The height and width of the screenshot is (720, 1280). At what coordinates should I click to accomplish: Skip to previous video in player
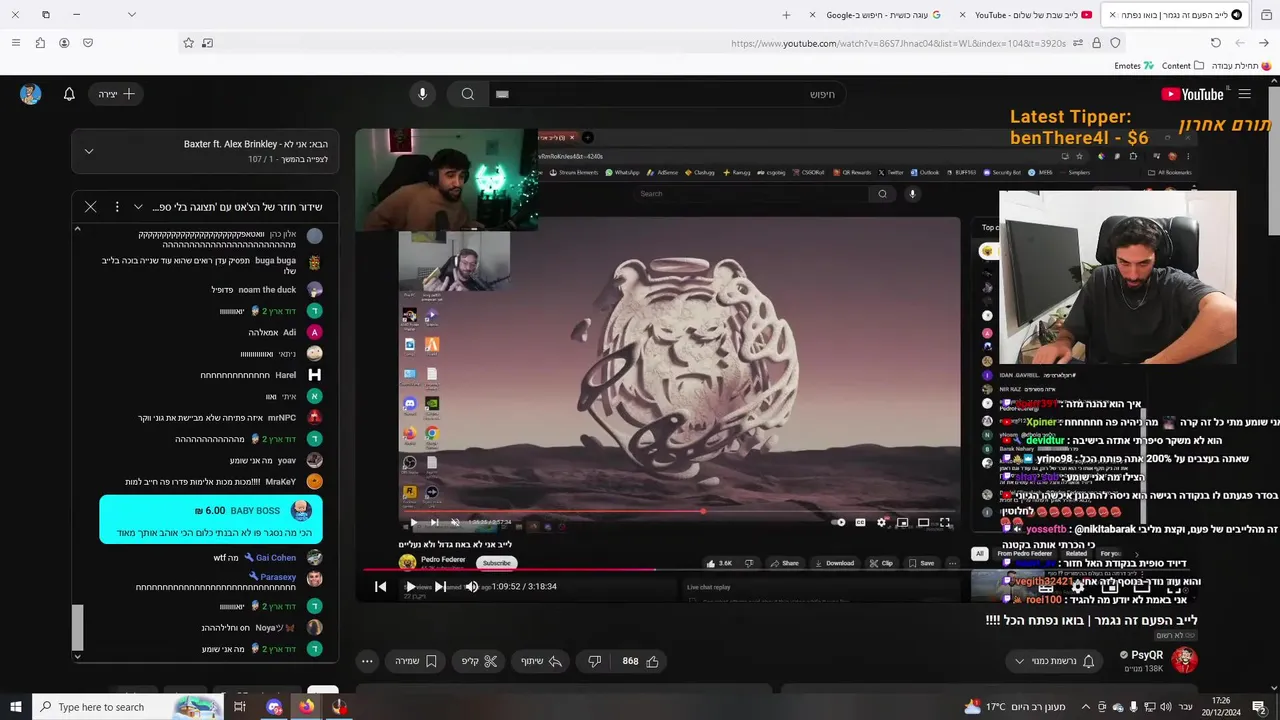(x=380, y=587)
